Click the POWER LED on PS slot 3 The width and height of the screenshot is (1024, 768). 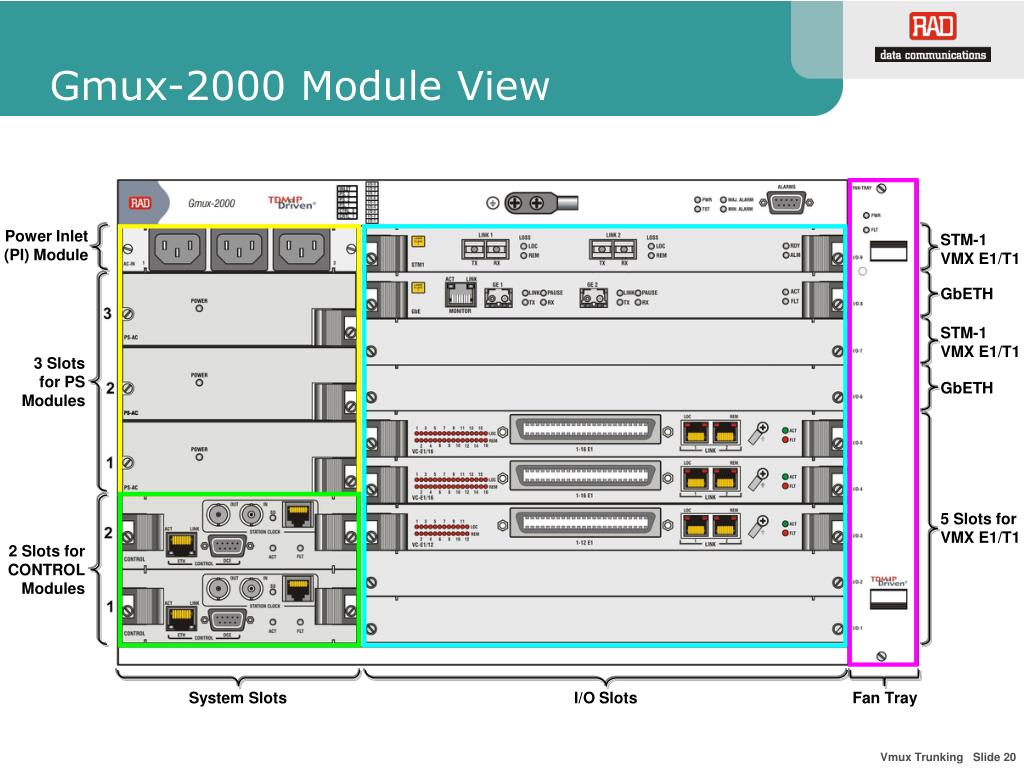(199, 308)
